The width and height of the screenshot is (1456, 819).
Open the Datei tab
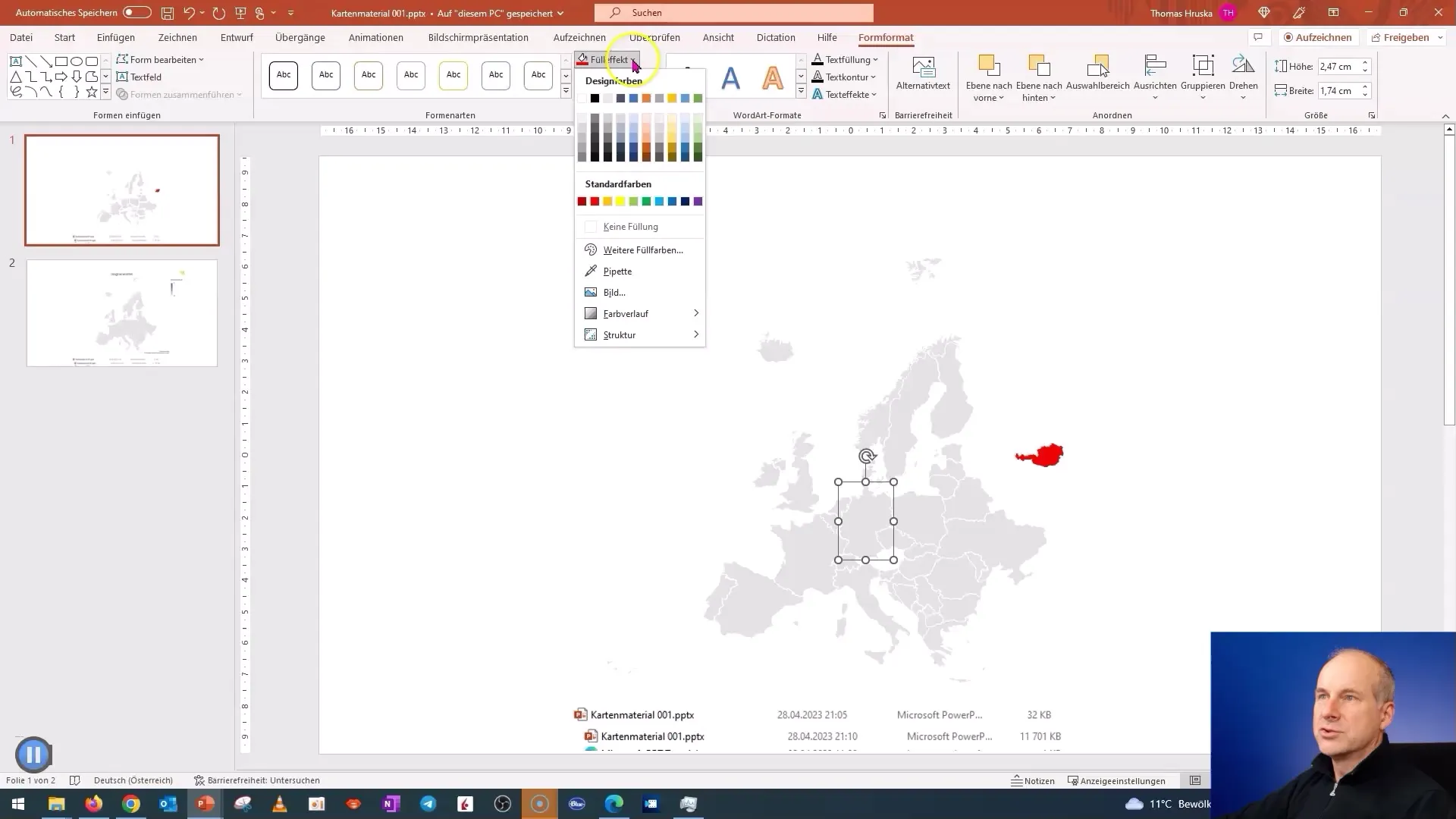21,37
